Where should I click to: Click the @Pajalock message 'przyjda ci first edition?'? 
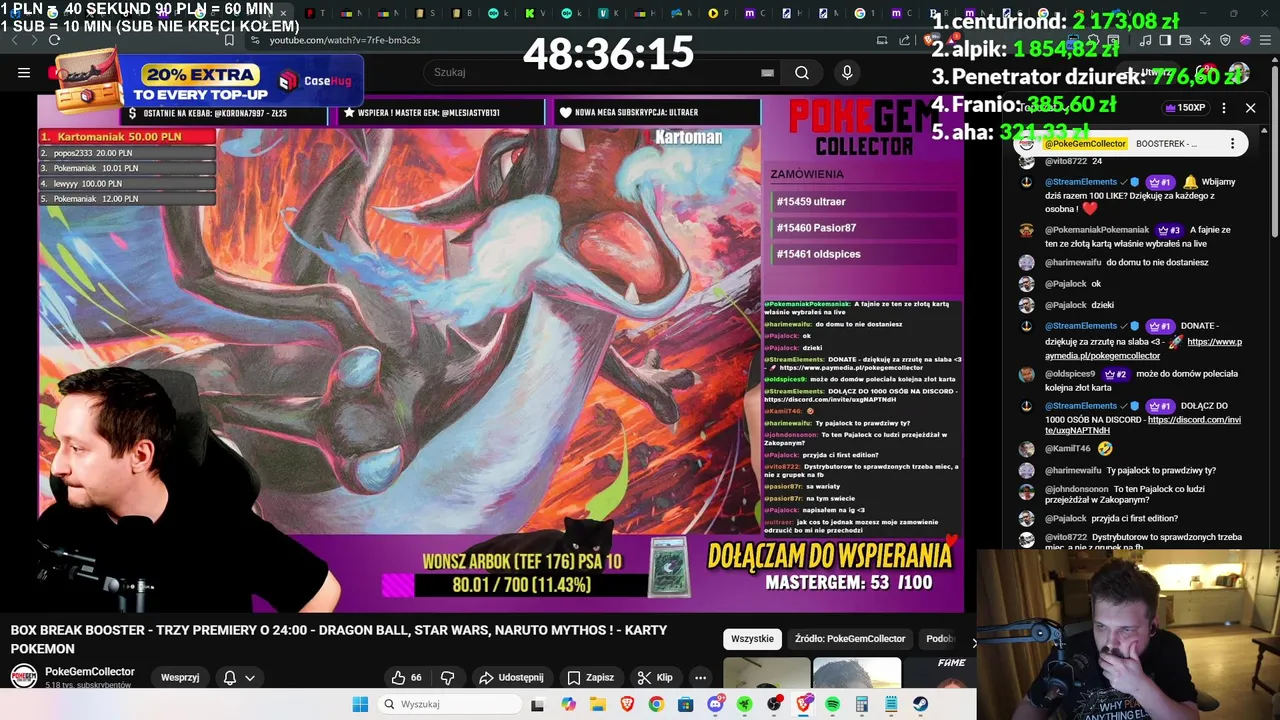tap(1134, 518)
